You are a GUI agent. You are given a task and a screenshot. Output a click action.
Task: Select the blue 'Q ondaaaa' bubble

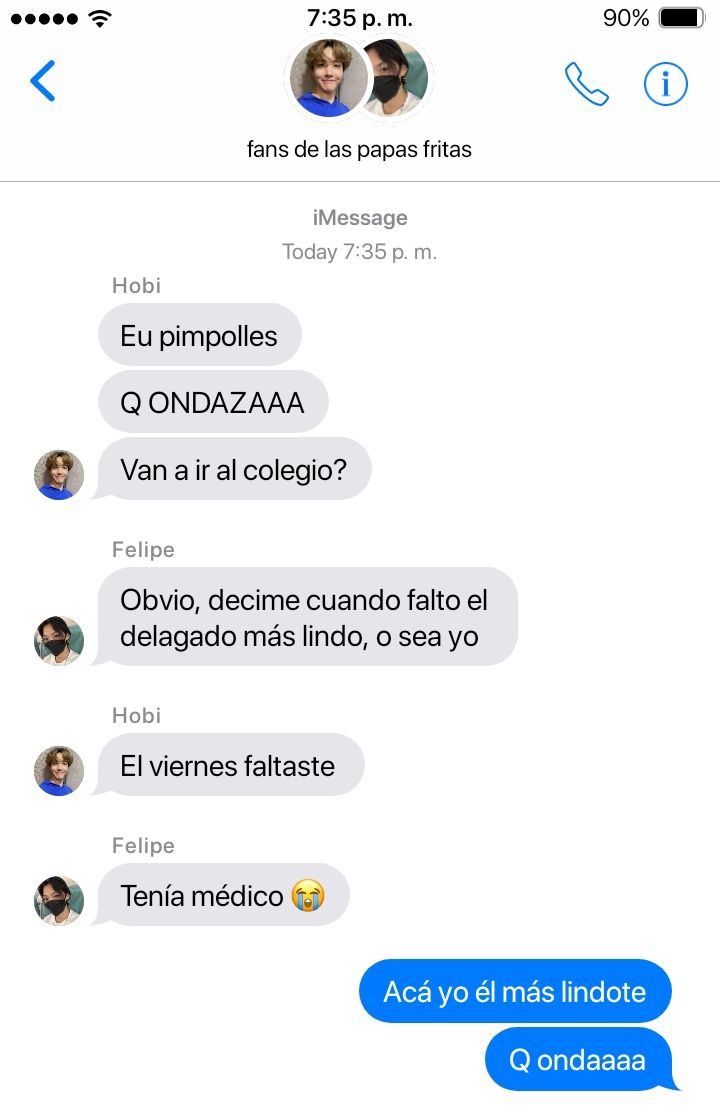579,1060
